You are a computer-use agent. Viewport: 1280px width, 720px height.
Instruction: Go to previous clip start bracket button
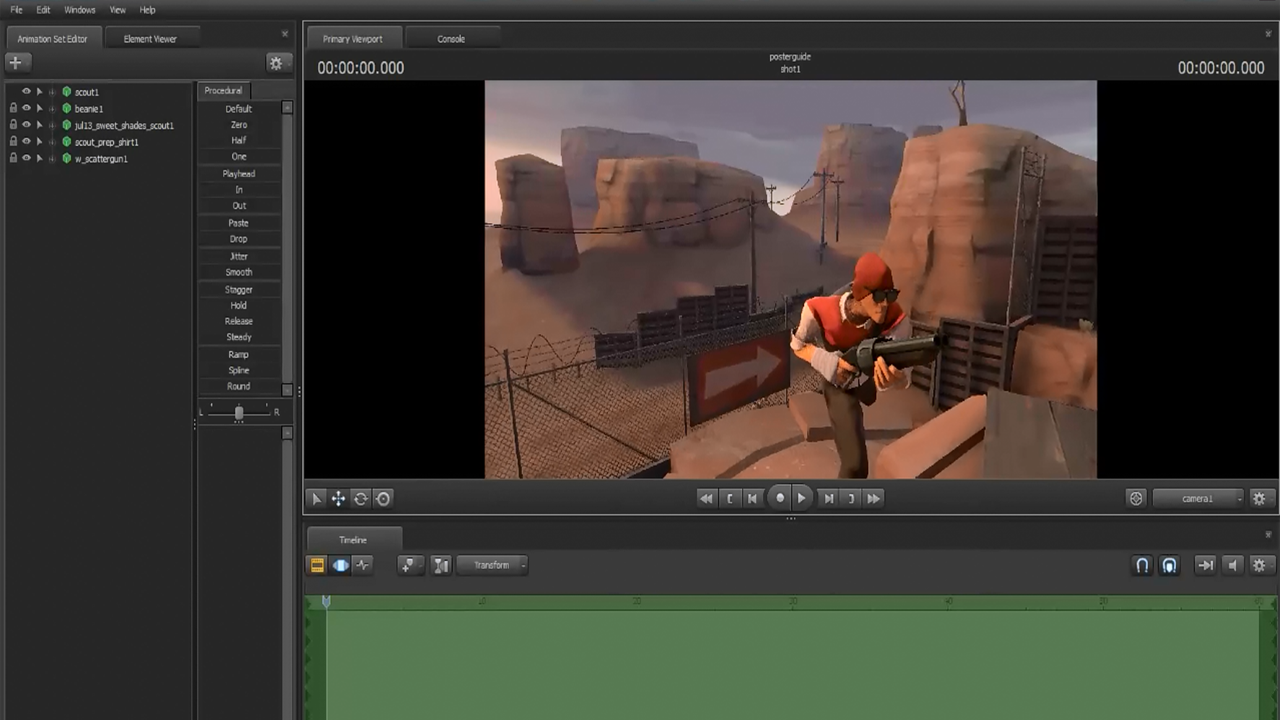point(730,498)
